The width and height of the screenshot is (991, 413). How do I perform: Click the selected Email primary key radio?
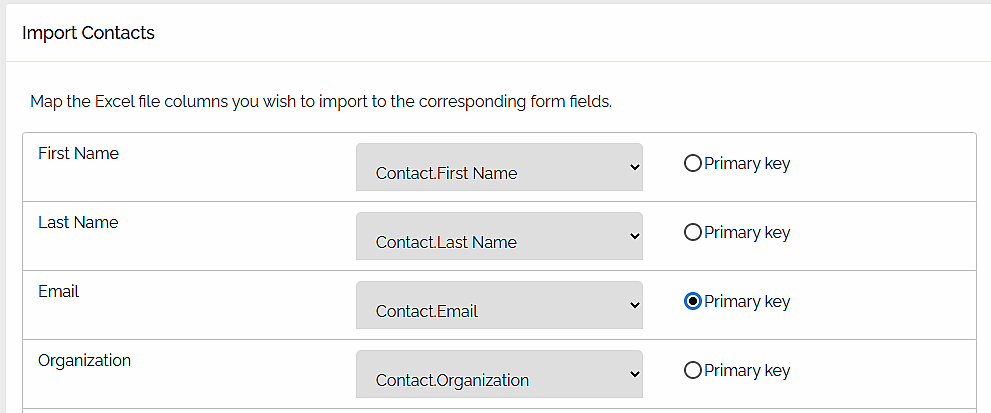[692, 301]
